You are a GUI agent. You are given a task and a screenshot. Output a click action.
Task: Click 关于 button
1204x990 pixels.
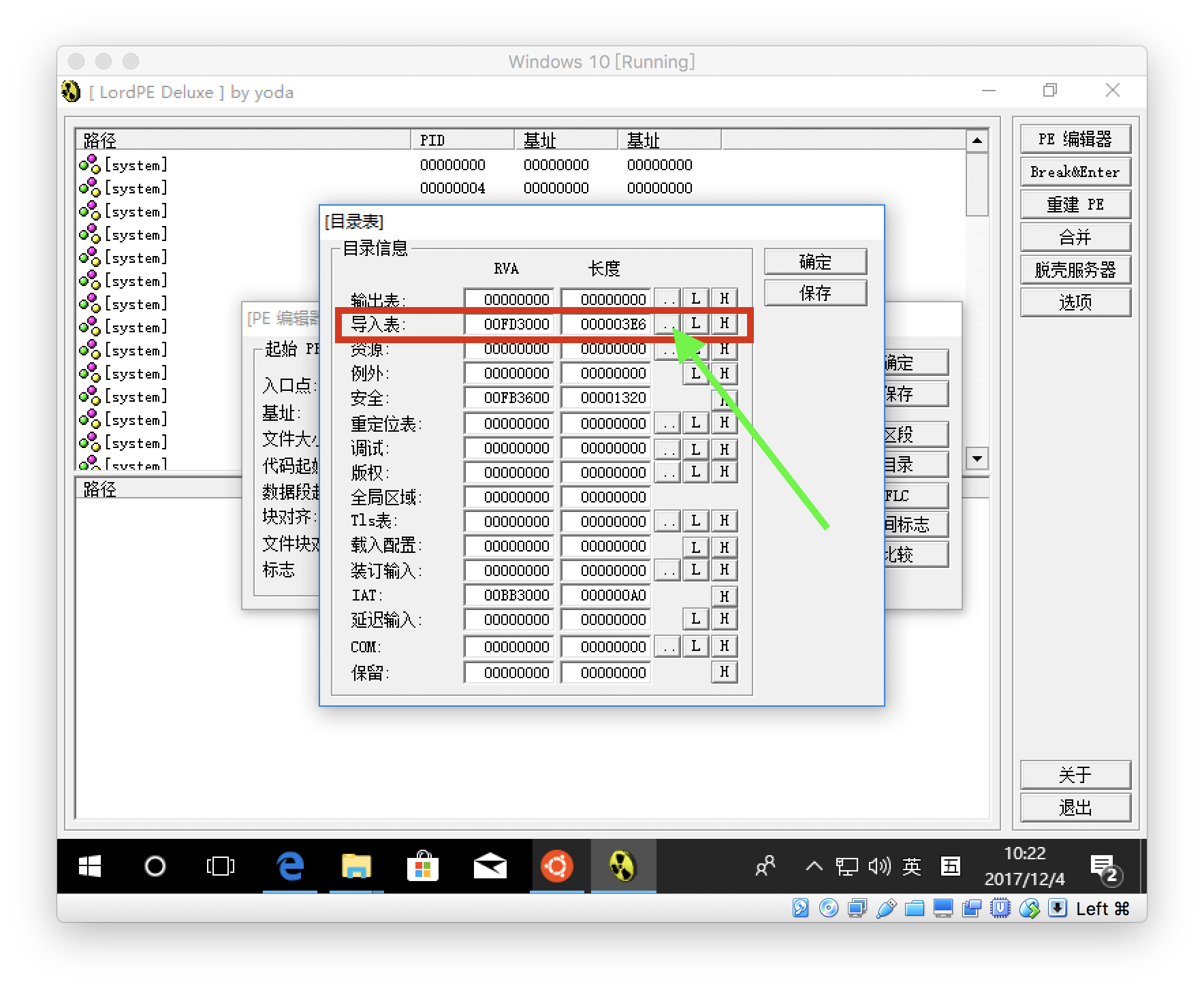(x=1075, y=775)
